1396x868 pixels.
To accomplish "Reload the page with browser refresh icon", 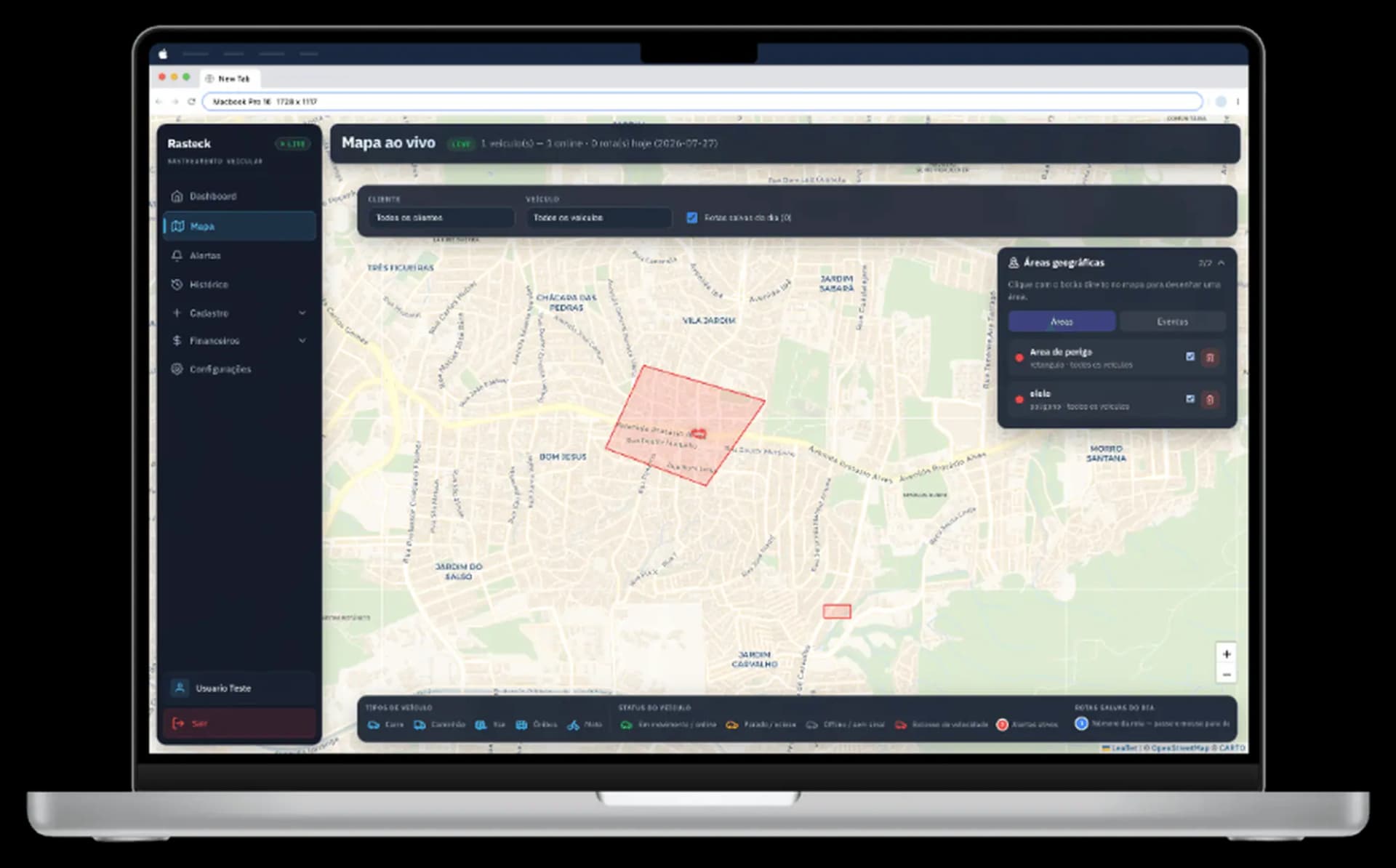I will tap(191, 102).
